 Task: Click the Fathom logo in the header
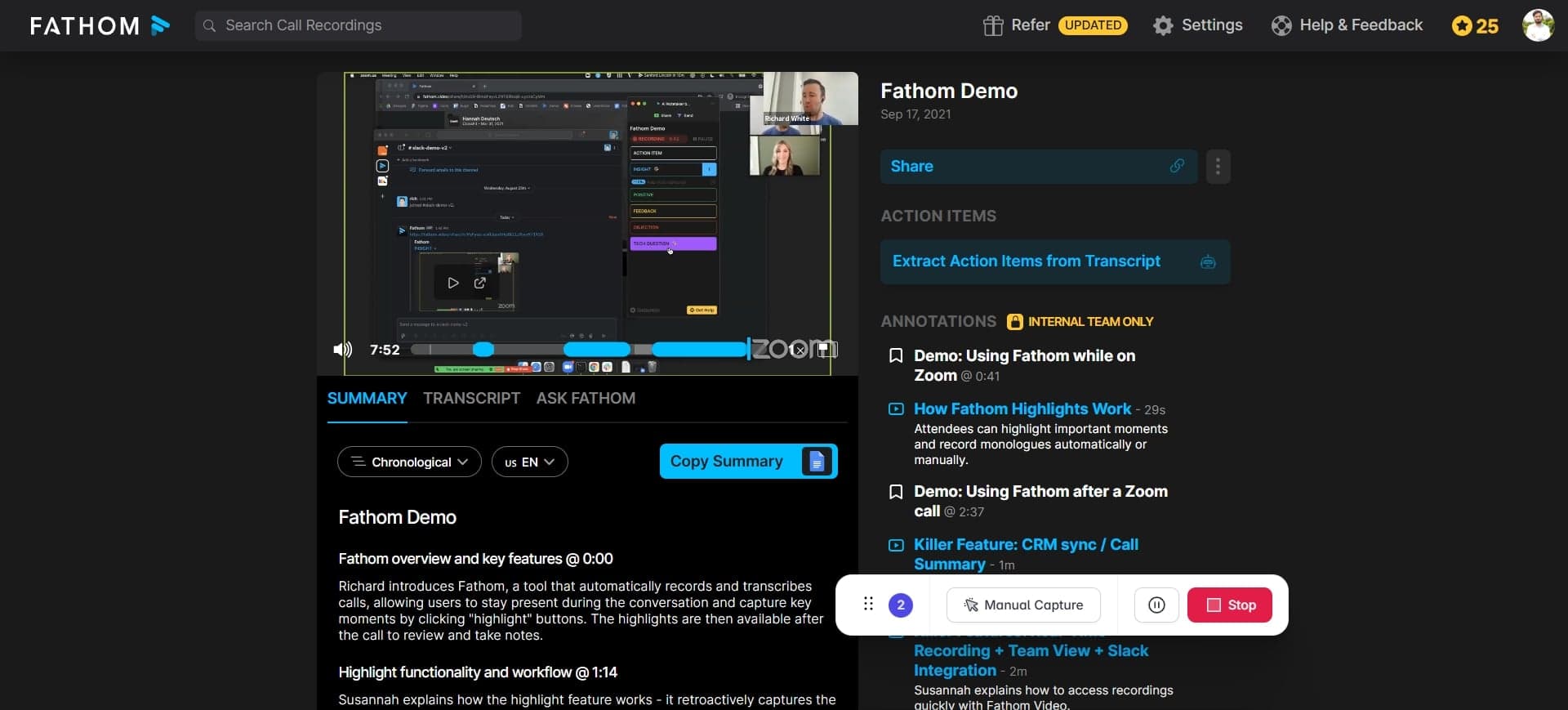(x=100, y=25)
